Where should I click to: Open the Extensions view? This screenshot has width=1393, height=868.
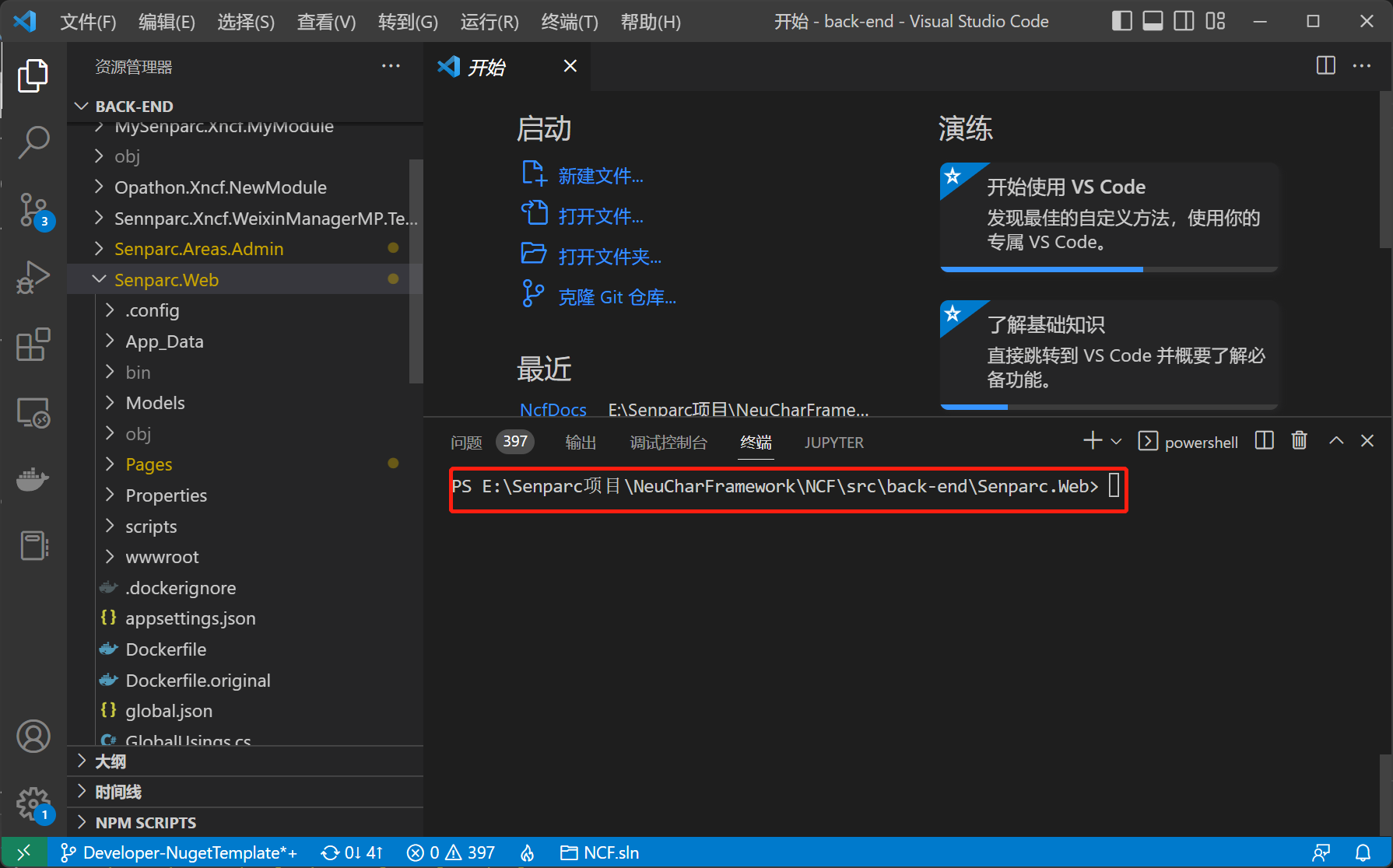(33, 344)
